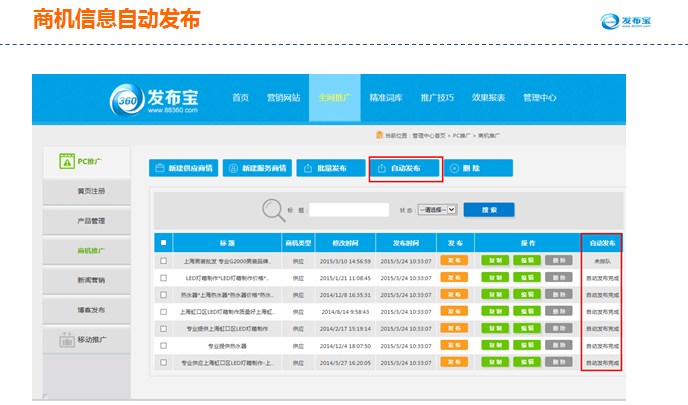Click orange 发布 button in first row
688x405 pixels.
point(454,260)
